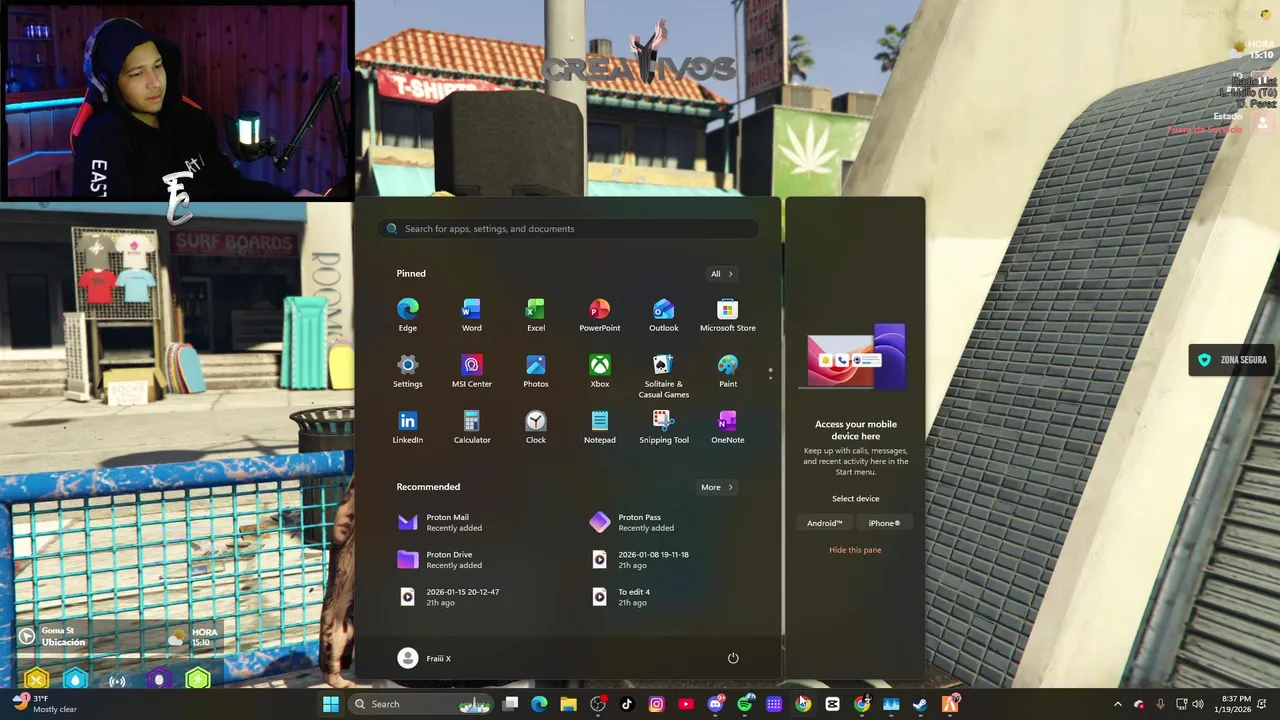Open Steam from the taskbar
1280x720 pixels.
920,704
